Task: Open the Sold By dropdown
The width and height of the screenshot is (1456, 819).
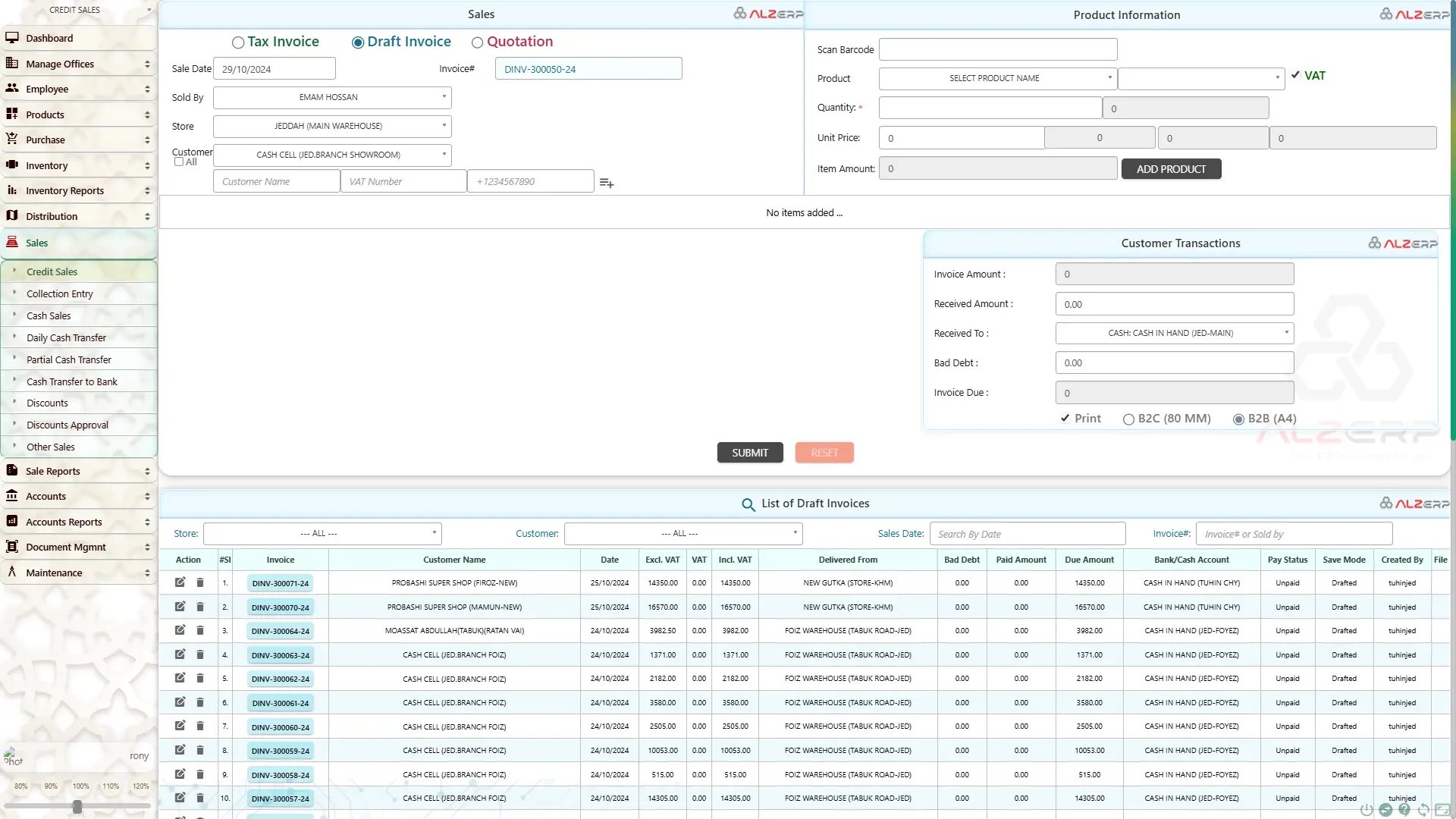Action: pos(332,97)
